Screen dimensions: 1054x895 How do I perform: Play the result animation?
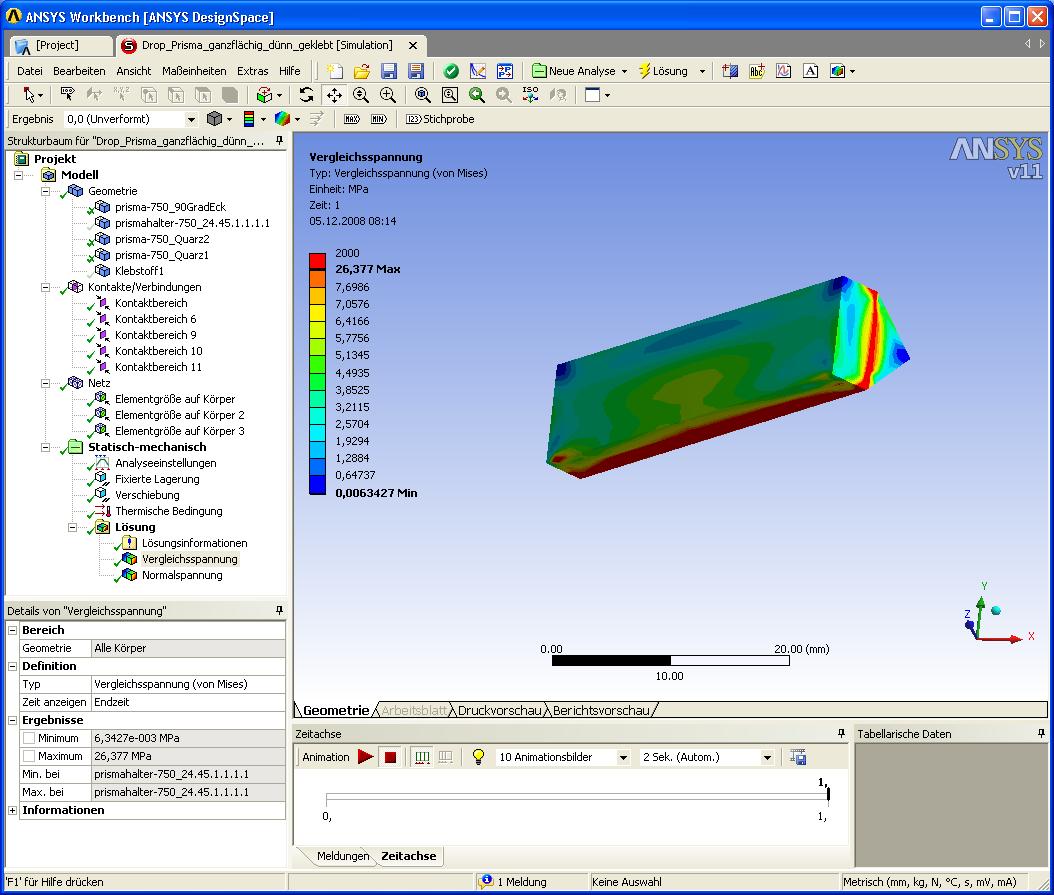click(366, 757)
